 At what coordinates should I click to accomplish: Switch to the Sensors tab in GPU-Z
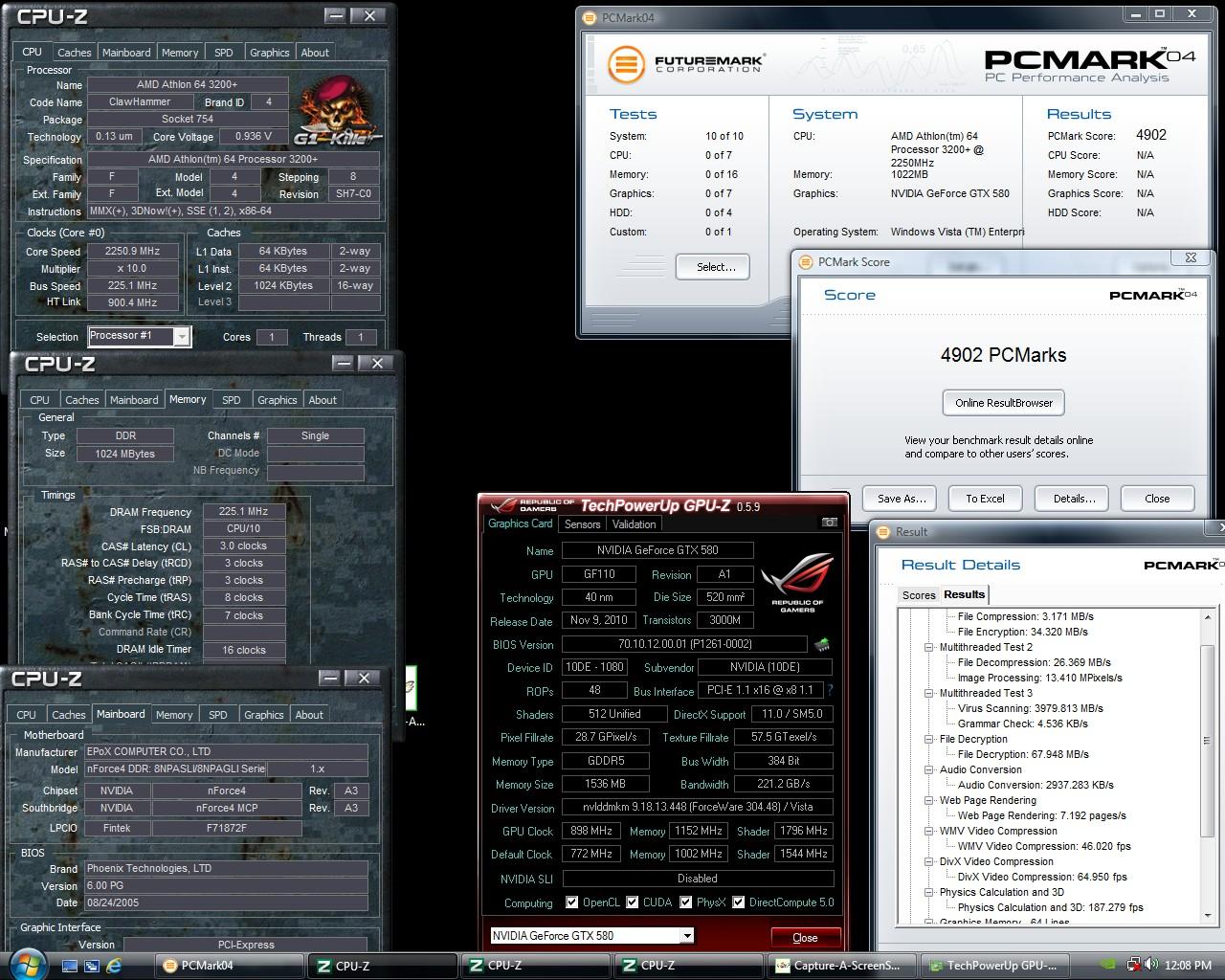582,523
